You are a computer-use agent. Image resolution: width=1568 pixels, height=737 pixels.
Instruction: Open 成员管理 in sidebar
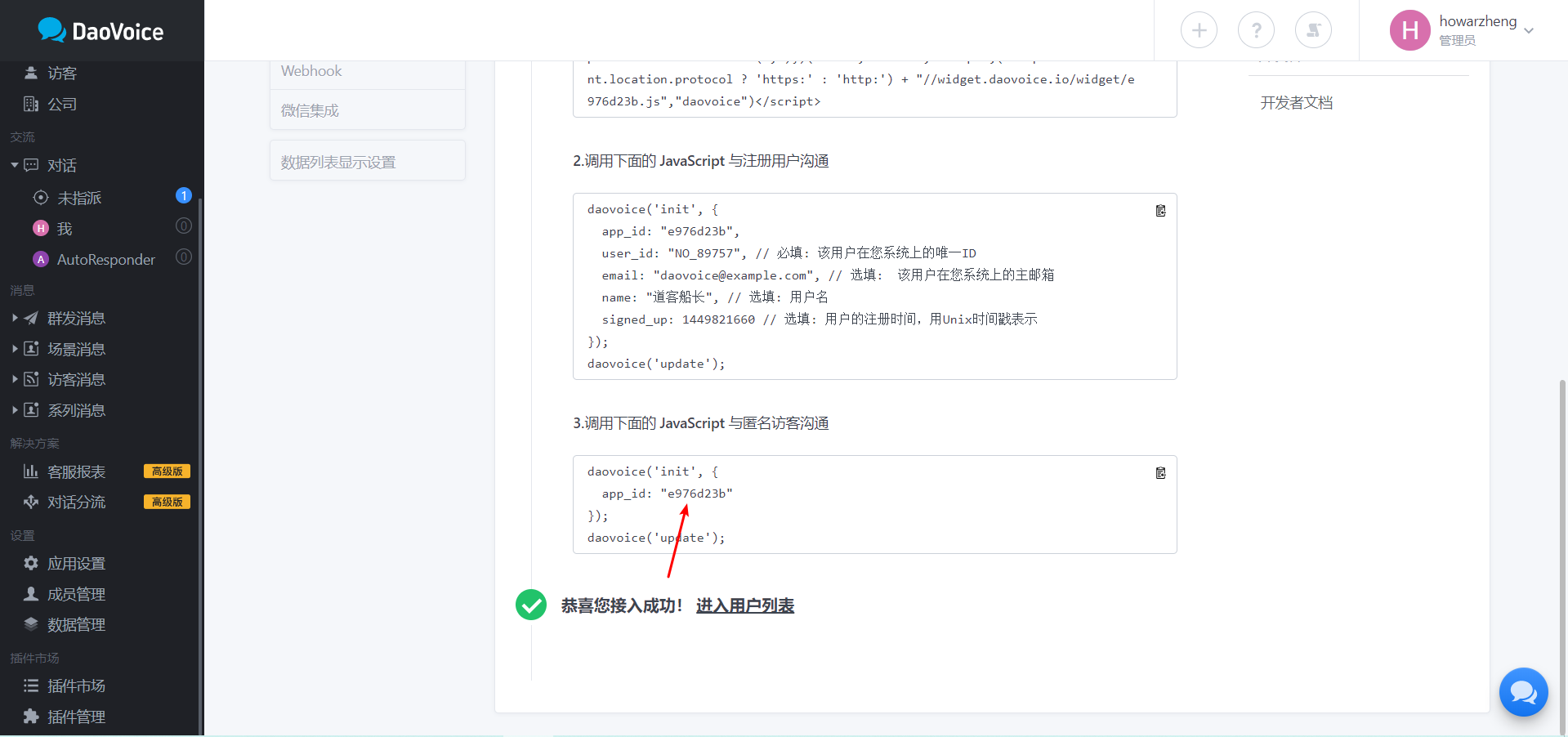(76, 594)
